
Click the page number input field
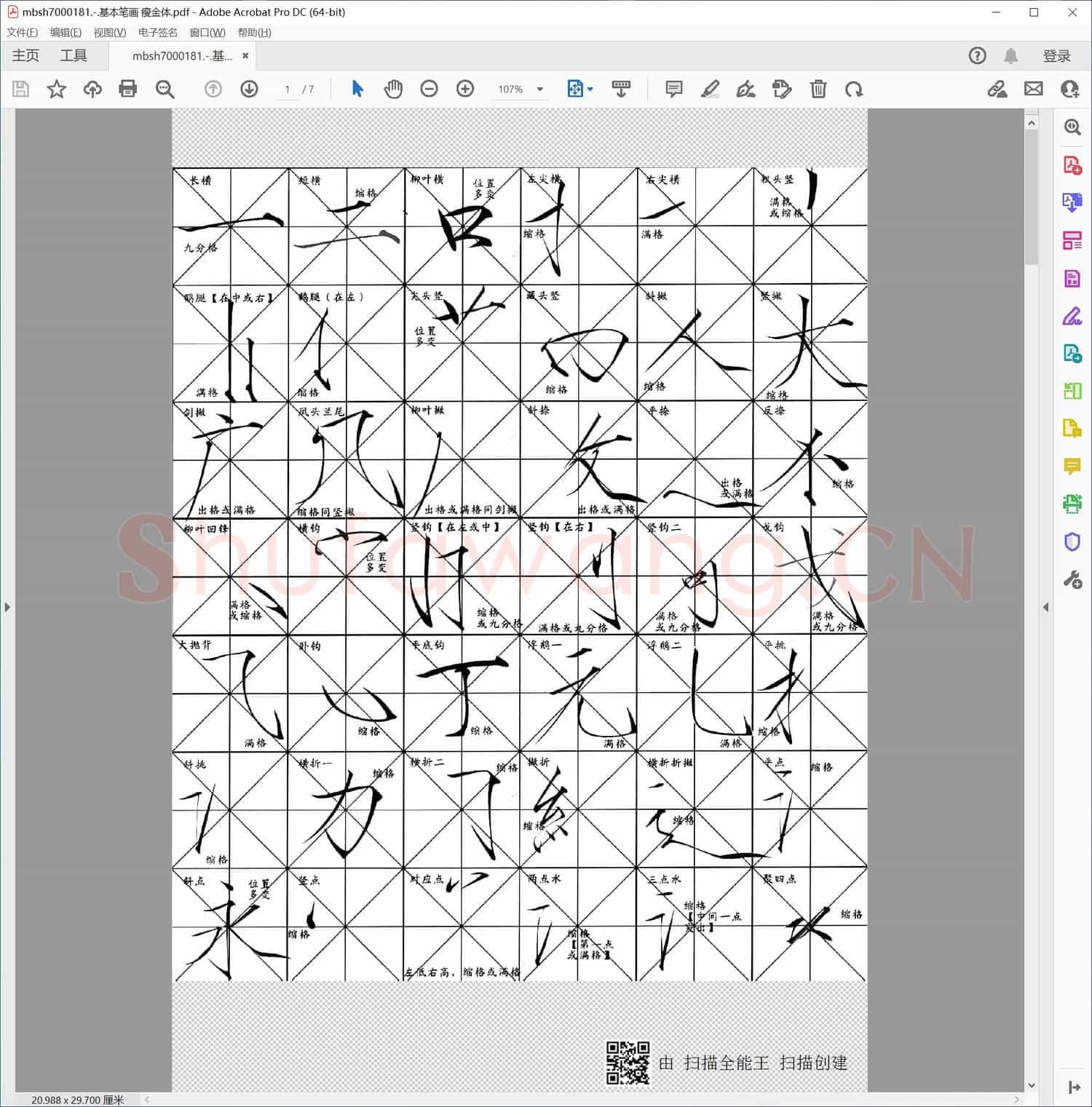pyautogui.click(x=288, y=89)
